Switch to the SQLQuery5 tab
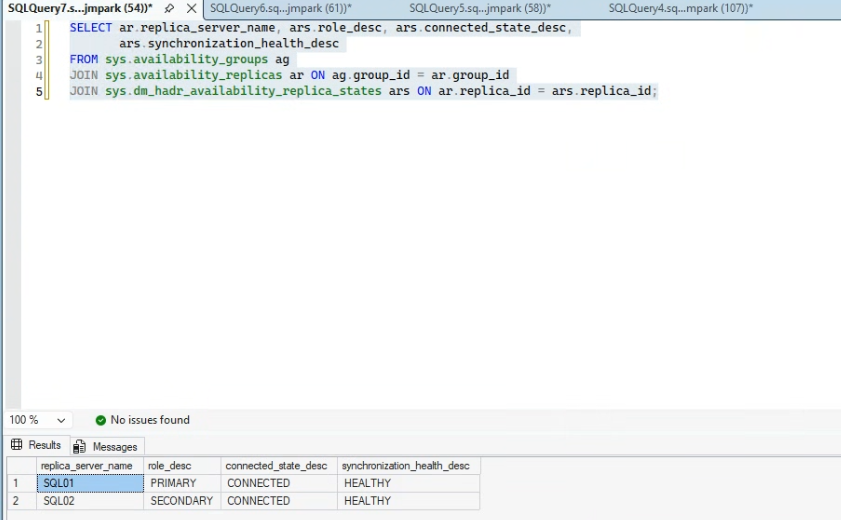The image size is (841, 520). (479, 8)
